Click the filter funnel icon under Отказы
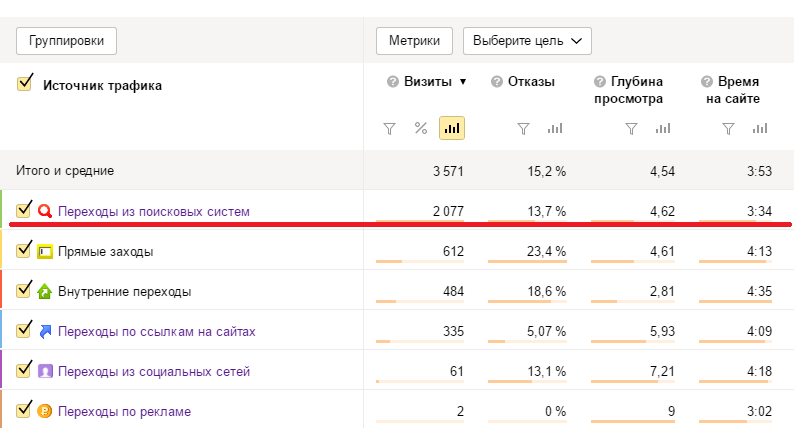 tap(523, 129)
